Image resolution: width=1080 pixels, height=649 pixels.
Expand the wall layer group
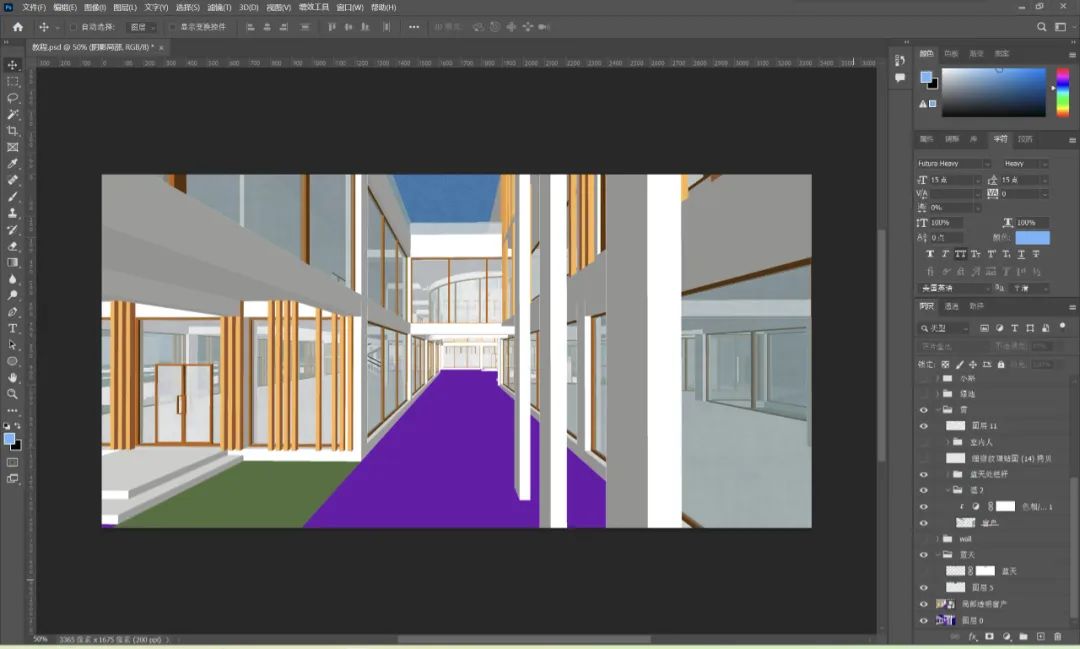tap(937, 539)
